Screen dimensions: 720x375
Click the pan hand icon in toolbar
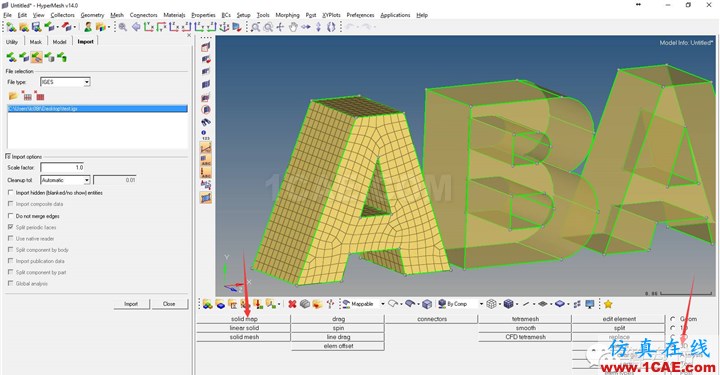pos(293,27)
